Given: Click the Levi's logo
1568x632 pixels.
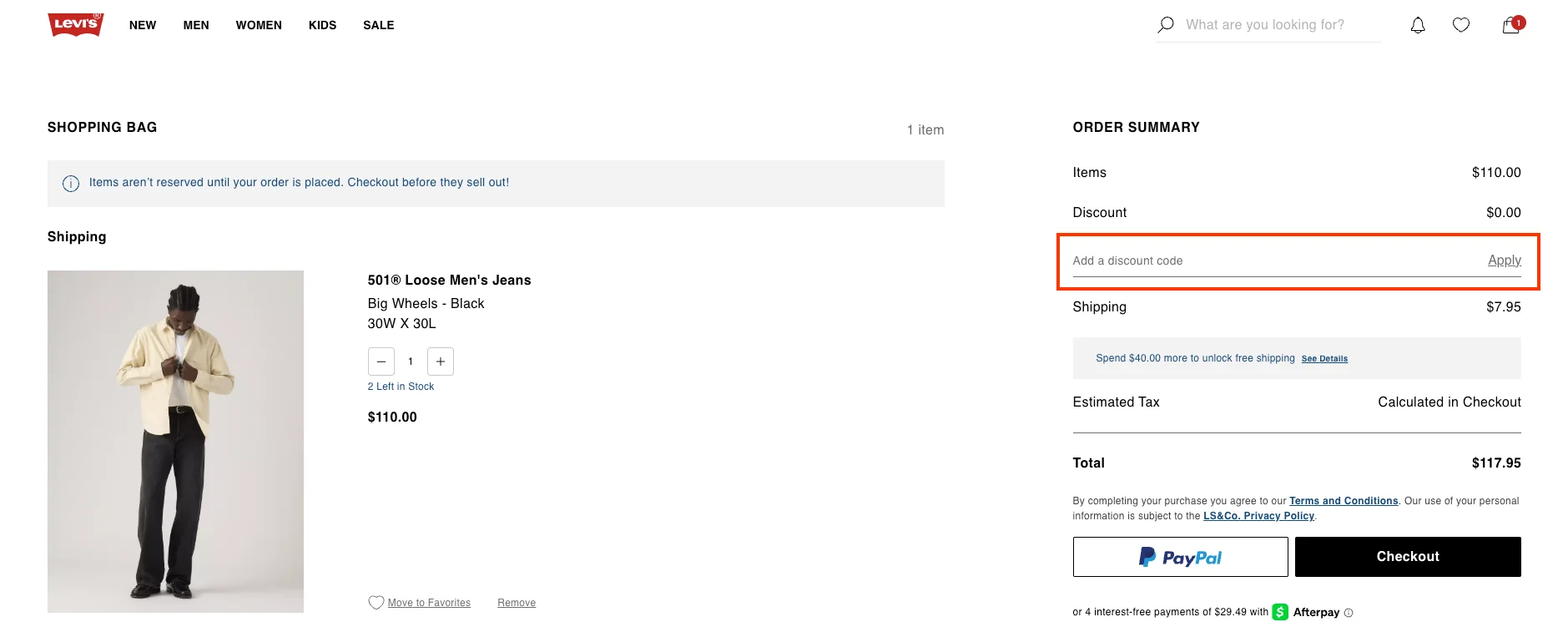Looking at the screenshot, I should pyautogui.click(x=76, y=24).
